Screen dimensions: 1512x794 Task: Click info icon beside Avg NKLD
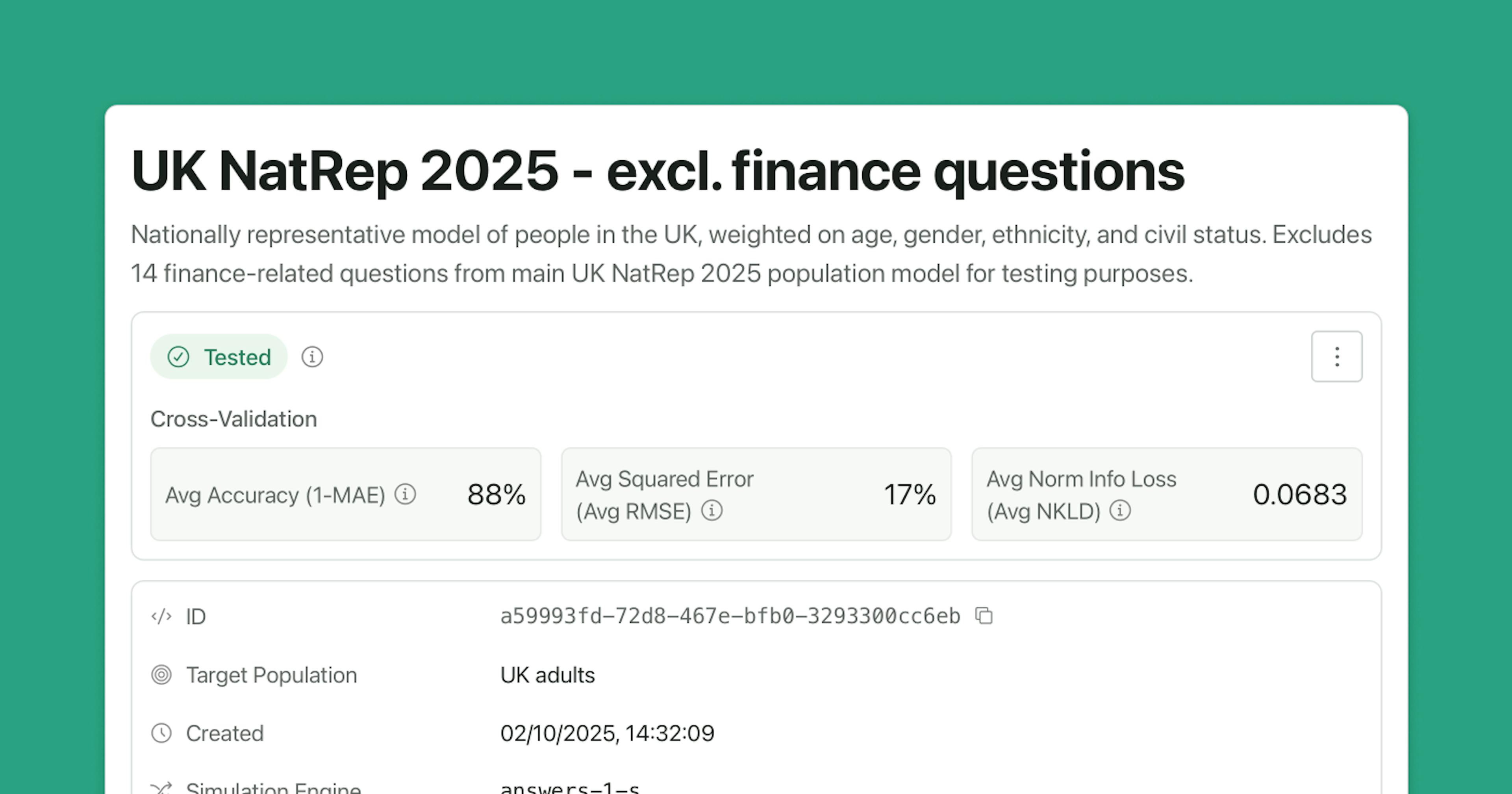1120,510
